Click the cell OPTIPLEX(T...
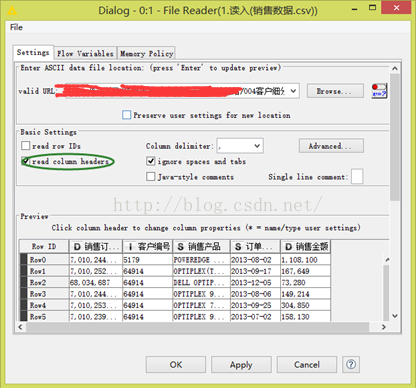 pos(201,271)
